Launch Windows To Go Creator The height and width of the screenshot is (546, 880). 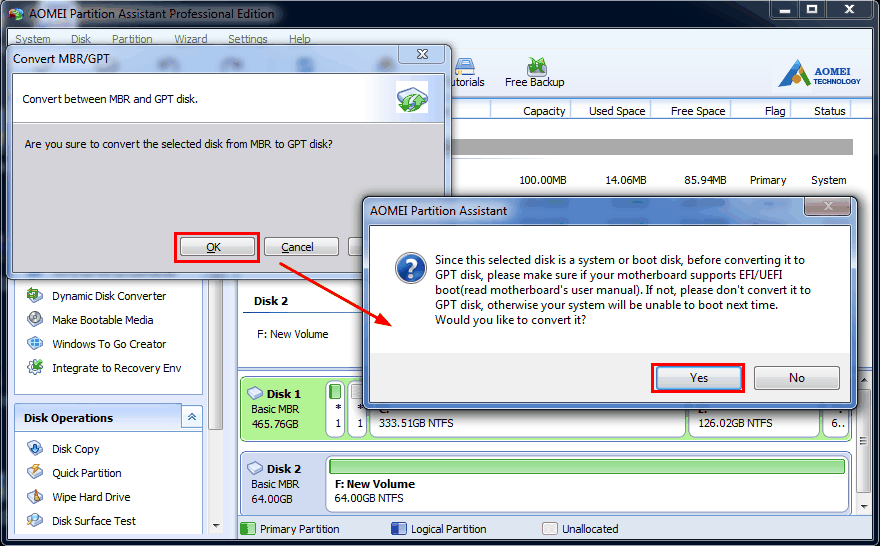coord(109,344)
